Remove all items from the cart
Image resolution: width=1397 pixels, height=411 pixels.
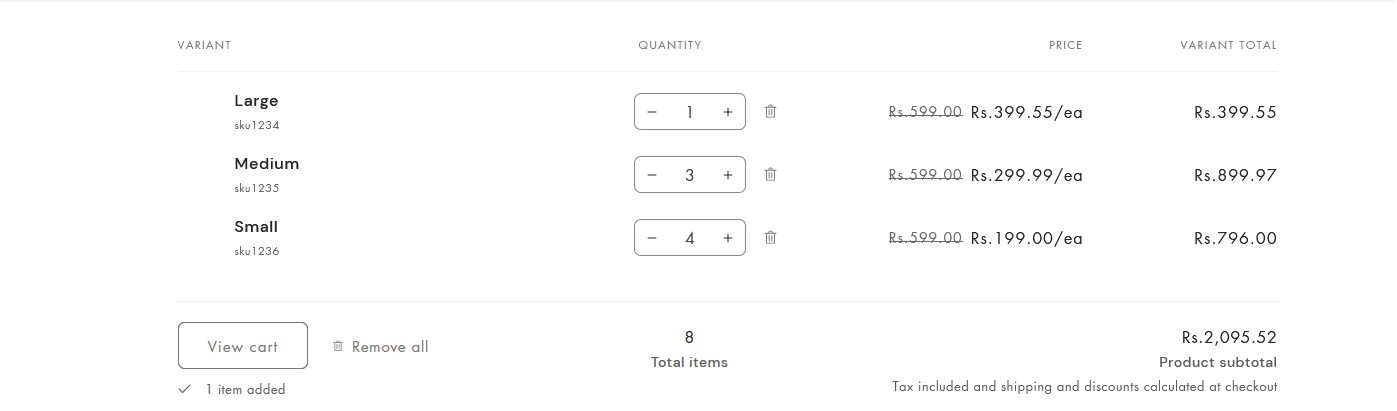pyautogui.click(x=390, y=347)
